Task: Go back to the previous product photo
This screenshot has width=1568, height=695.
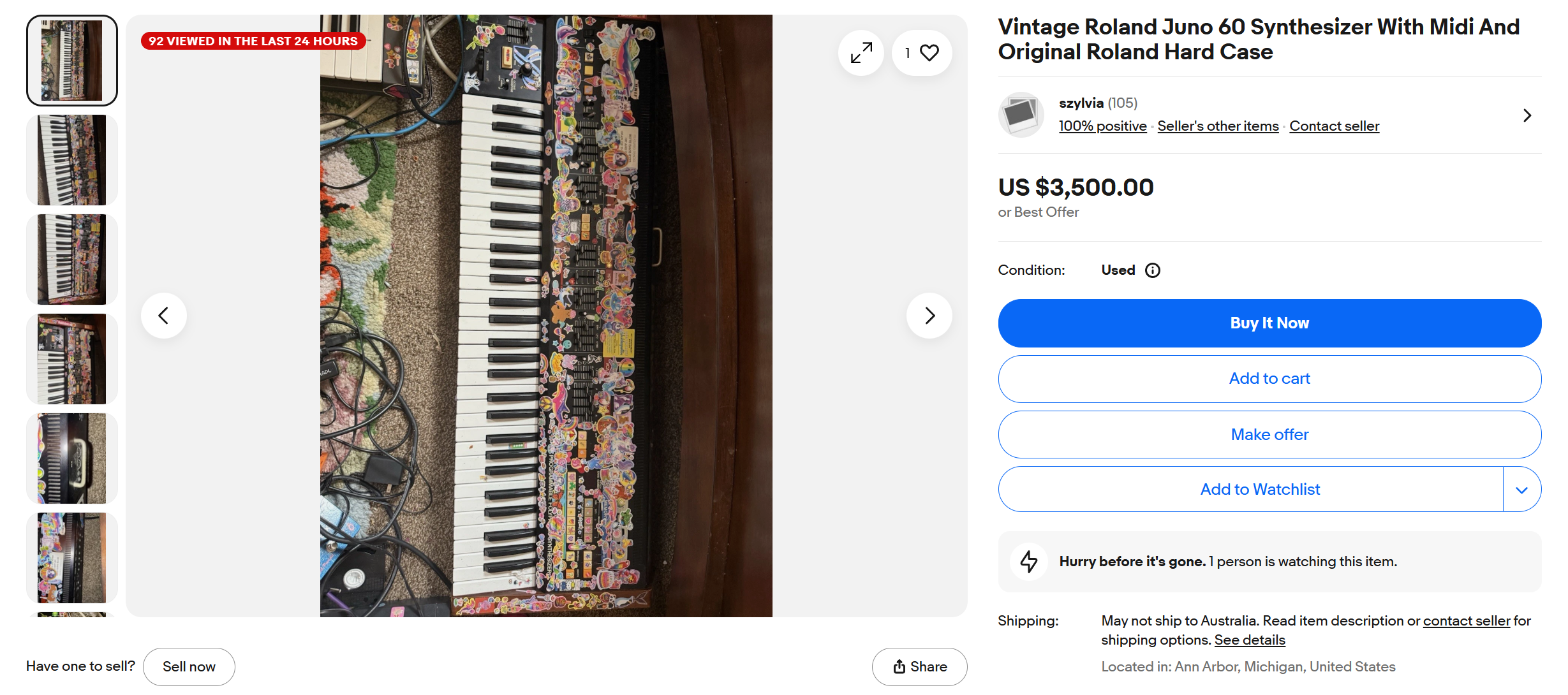Action: (164, 316)
